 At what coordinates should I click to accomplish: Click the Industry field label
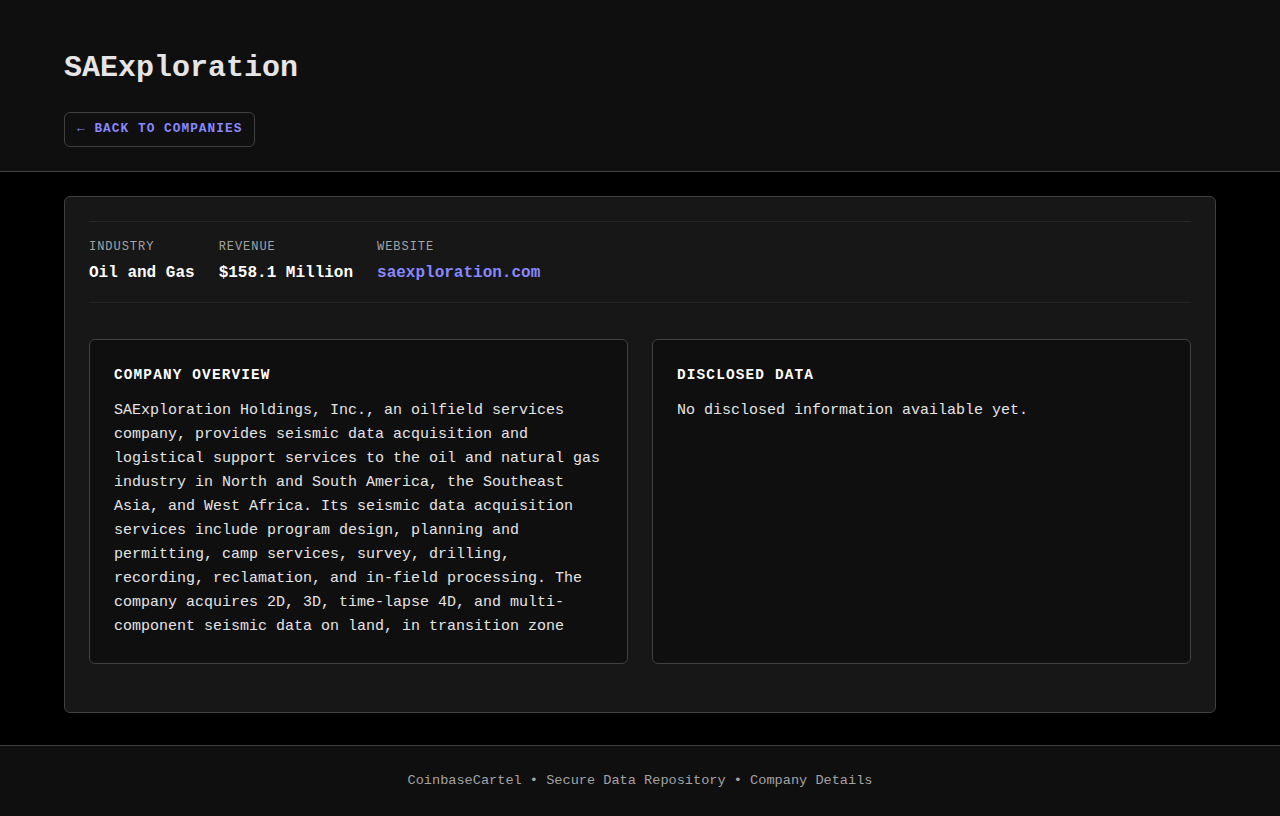click(x=121, y=246)
